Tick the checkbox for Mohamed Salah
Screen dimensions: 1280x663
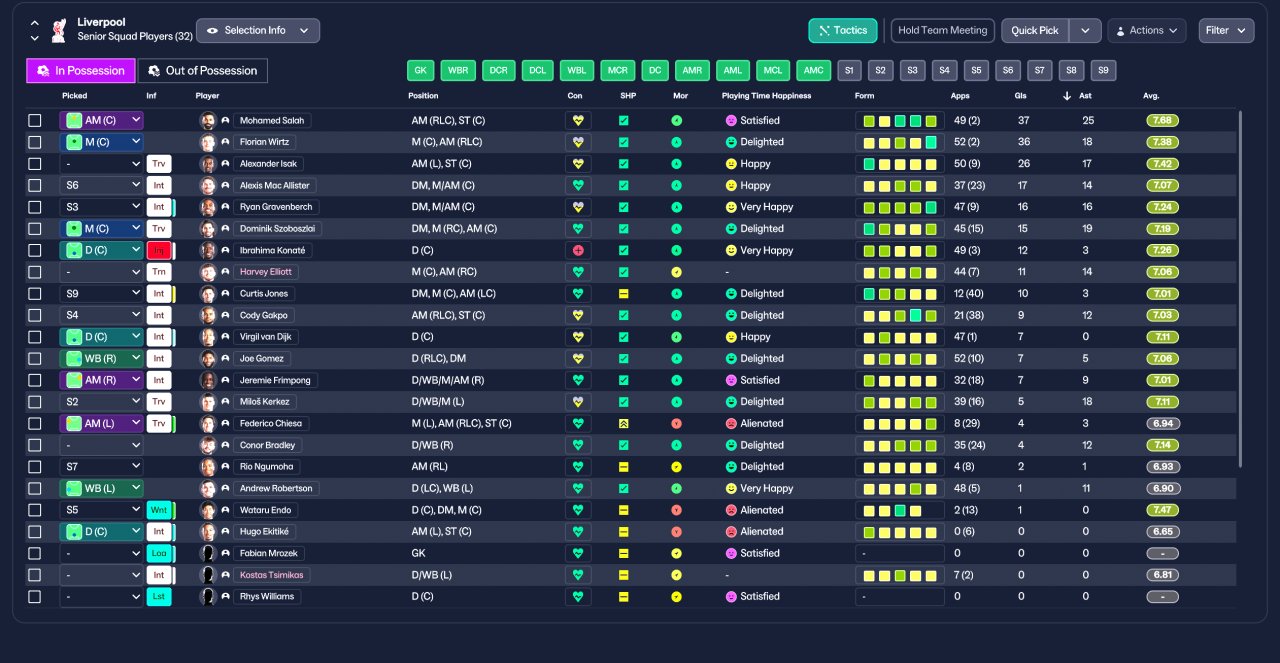[x=35, y=120]
